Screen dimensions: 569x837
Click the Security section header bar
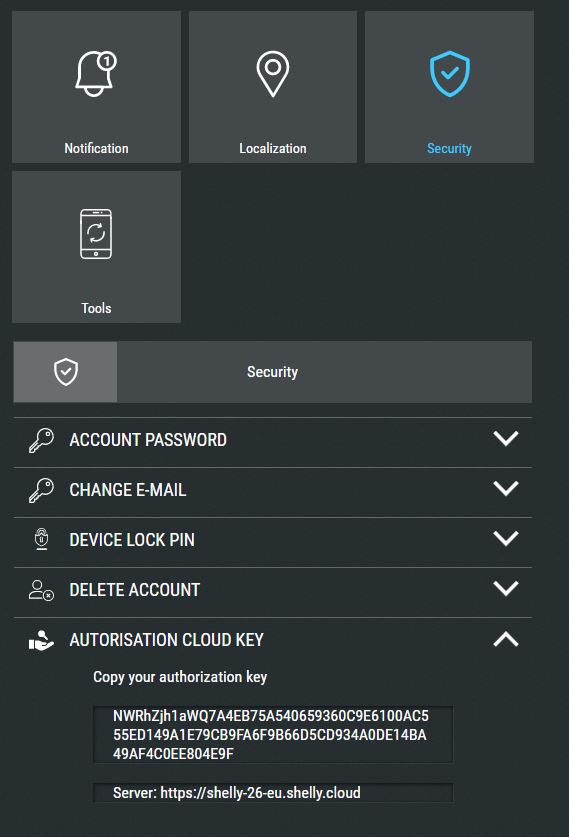click(x=273, y=372)
